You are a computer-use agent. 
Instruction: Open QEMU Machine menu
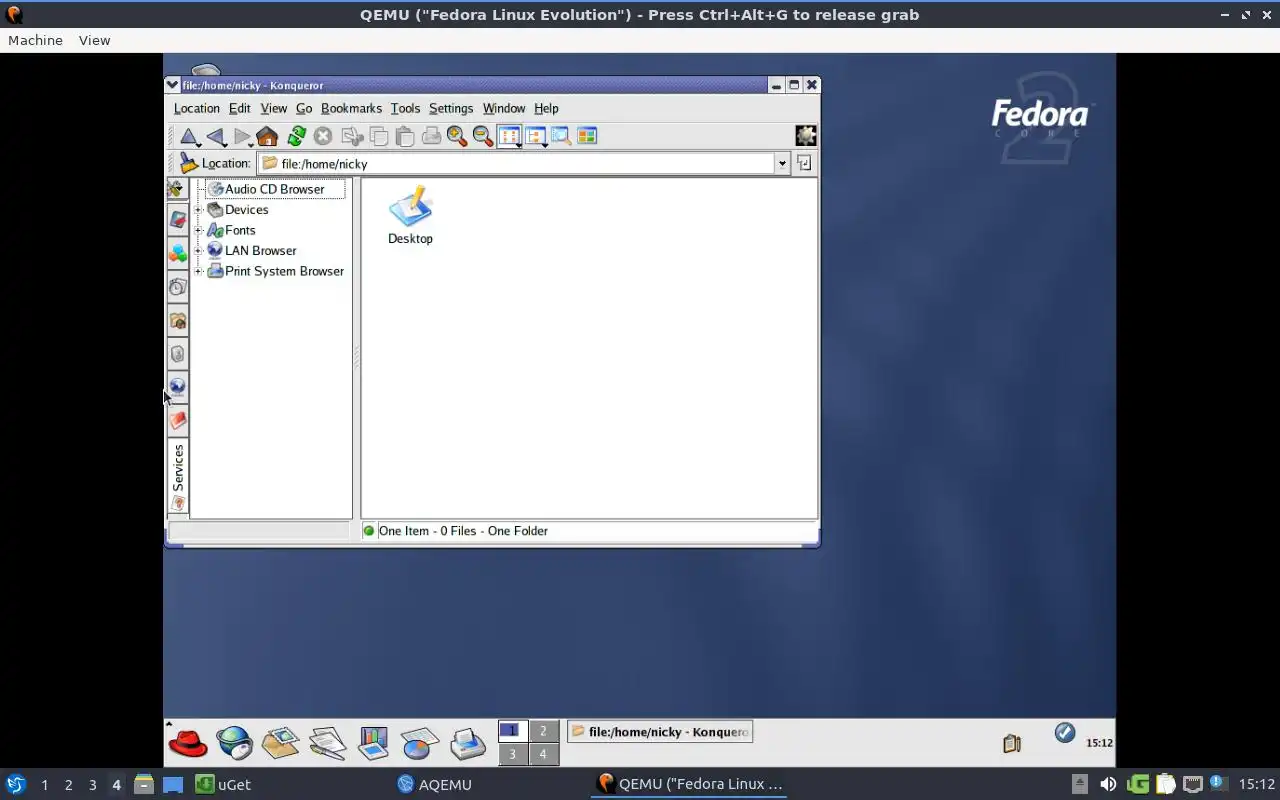coord(35,40)
